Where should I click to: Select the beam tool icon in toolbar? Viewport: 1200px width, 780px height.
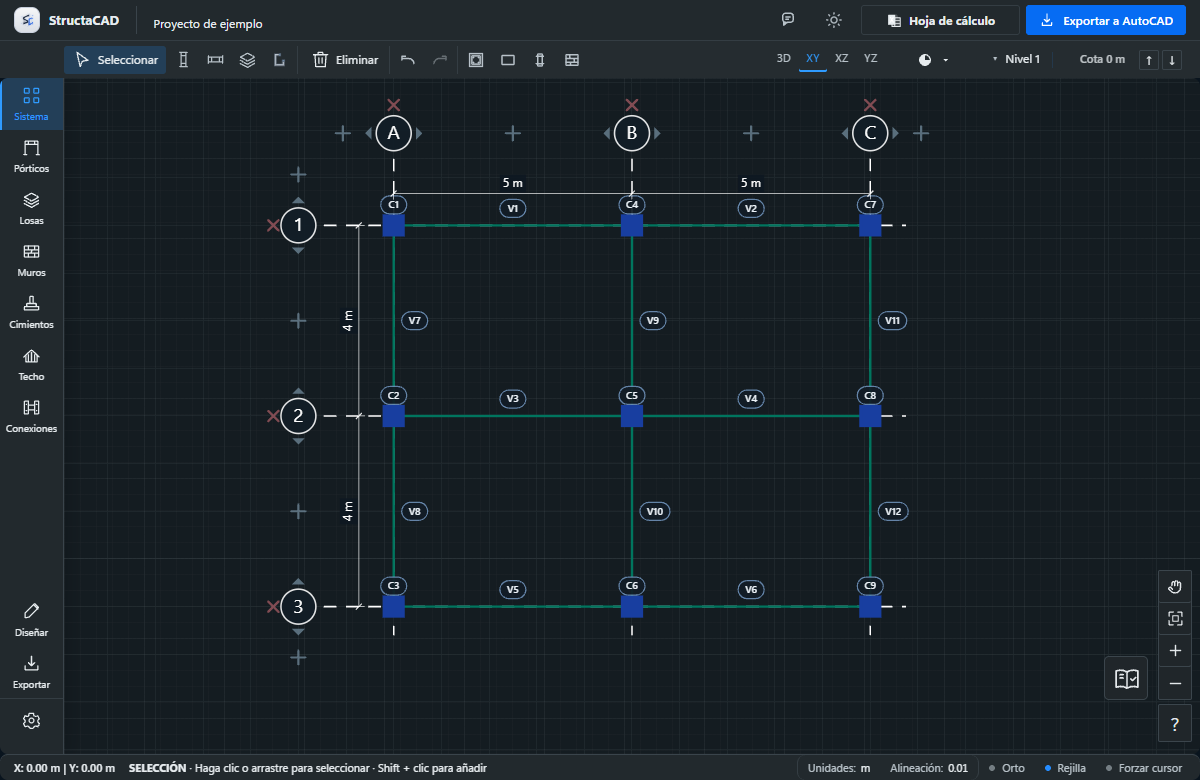tap(215, 60)
